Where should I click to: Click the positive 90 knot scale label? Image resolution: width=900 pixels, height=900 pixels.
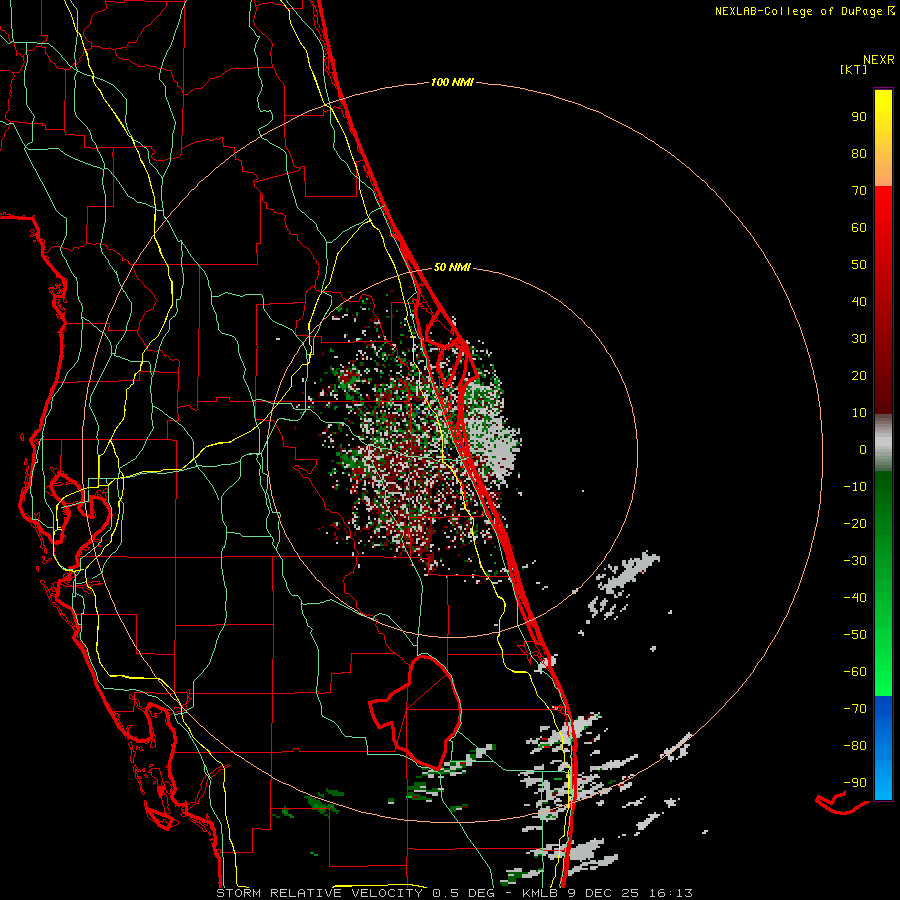tap(859, 117)
